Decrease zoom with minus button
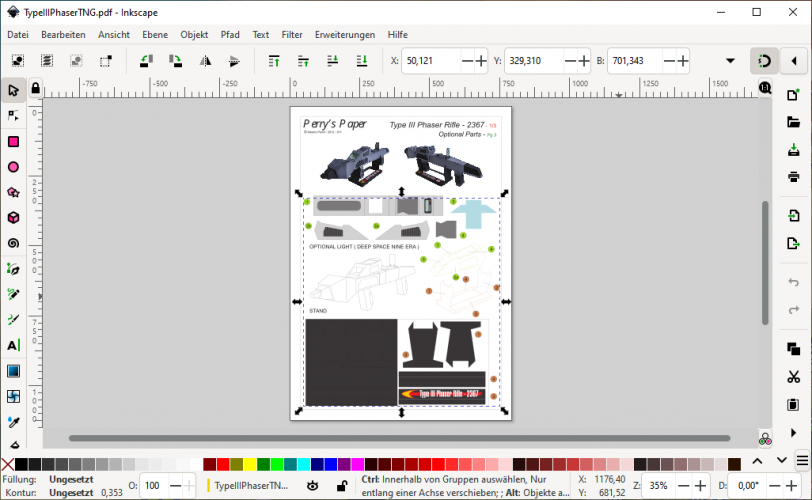Screen dimensions: 812x500 (x=684, y=486)
